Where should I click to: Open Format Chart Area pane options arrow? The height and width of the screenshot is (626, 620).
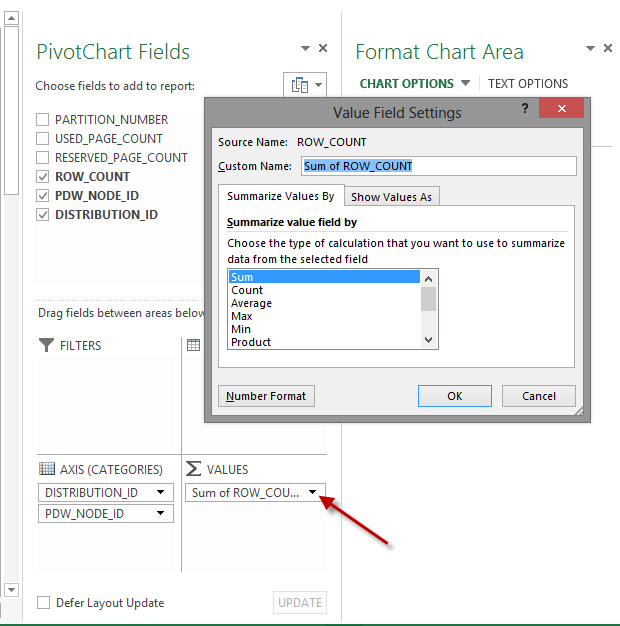590,48
